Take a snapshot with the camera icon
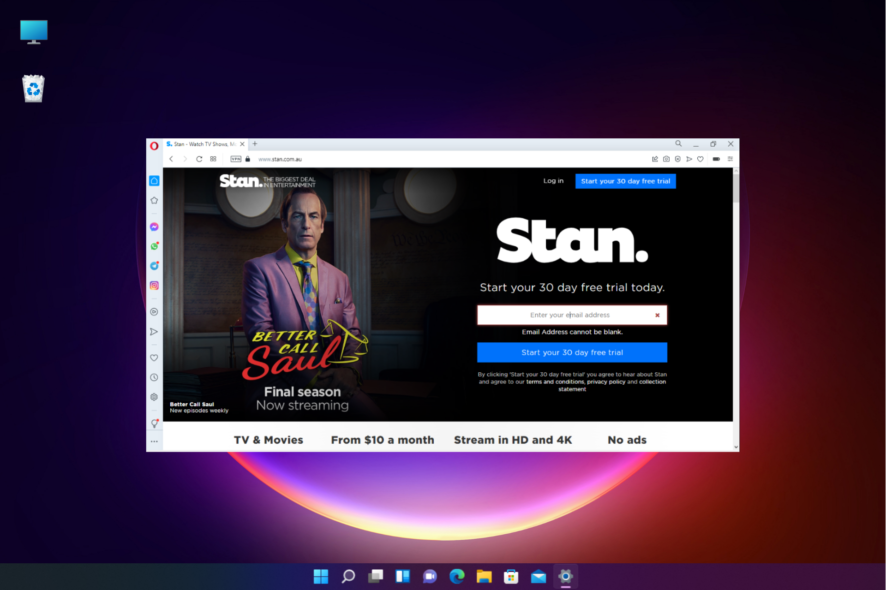 (666, 159)
